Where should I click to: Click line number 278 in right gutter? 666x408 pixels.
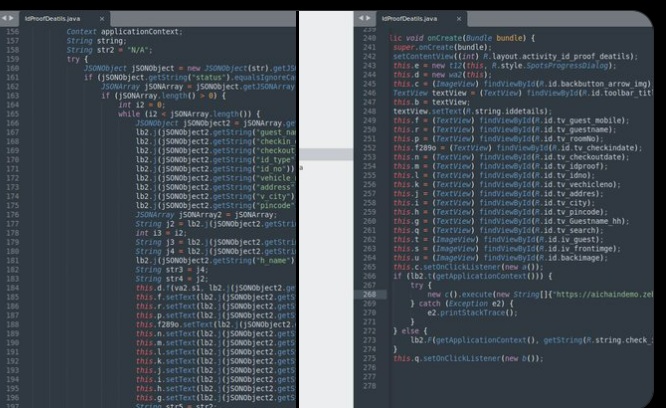[369, 385]
